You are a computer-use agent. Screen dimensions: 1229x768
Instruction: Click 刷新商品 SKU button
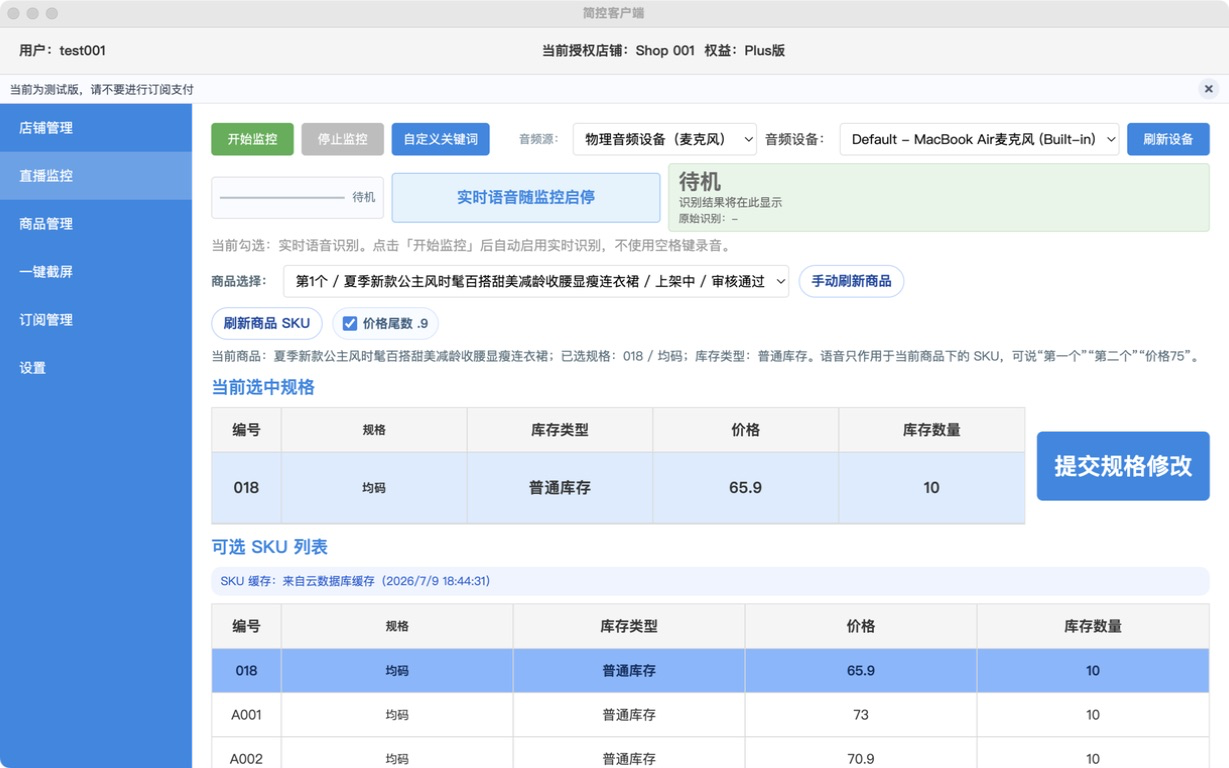click(x=267, y=323)
